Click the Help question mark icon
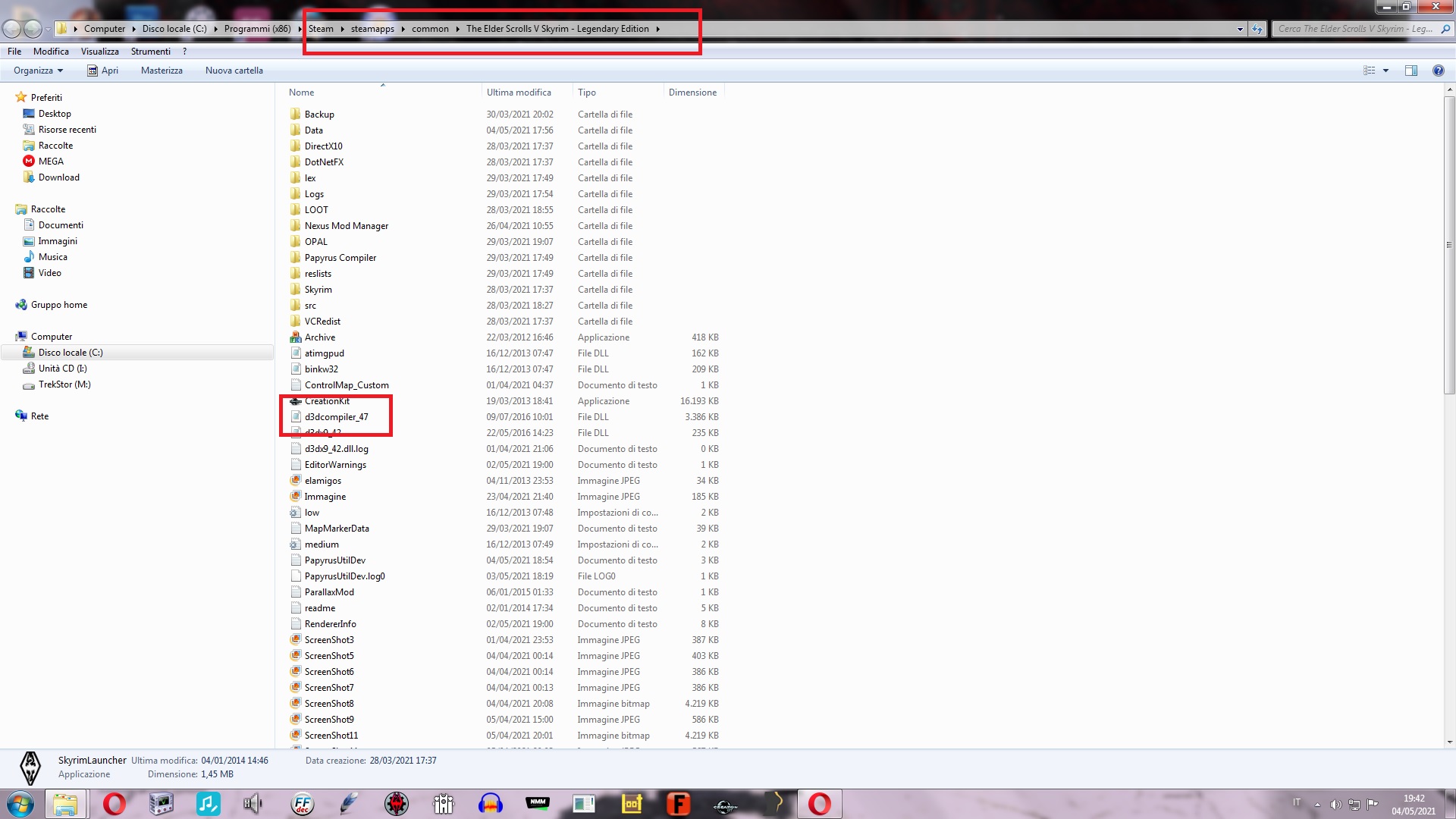Viewport: 1456px width, 819px height. [x=1438, y=71]
